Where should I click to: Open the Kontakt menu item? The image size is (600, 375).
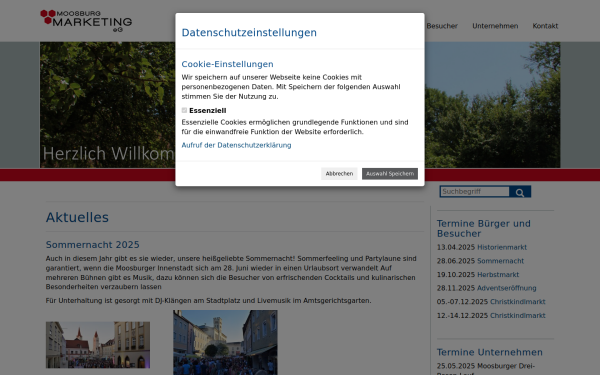tap(545, 26)
